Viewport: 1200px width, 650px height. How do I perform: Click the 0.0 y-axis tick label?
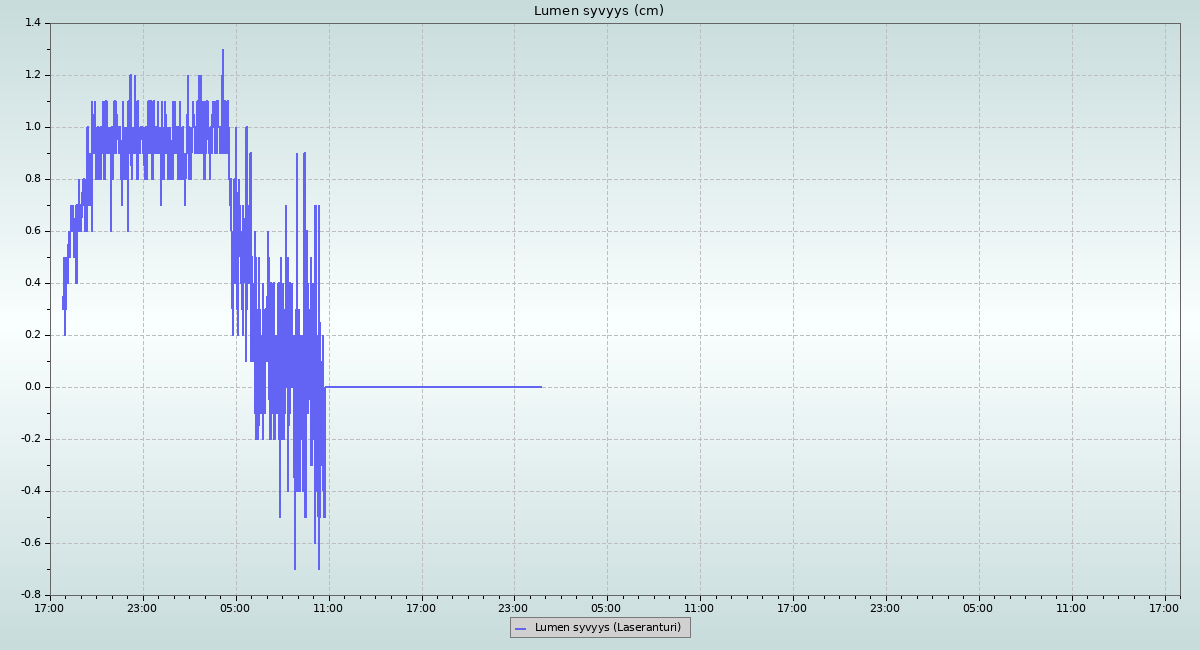tap(32, 387)
